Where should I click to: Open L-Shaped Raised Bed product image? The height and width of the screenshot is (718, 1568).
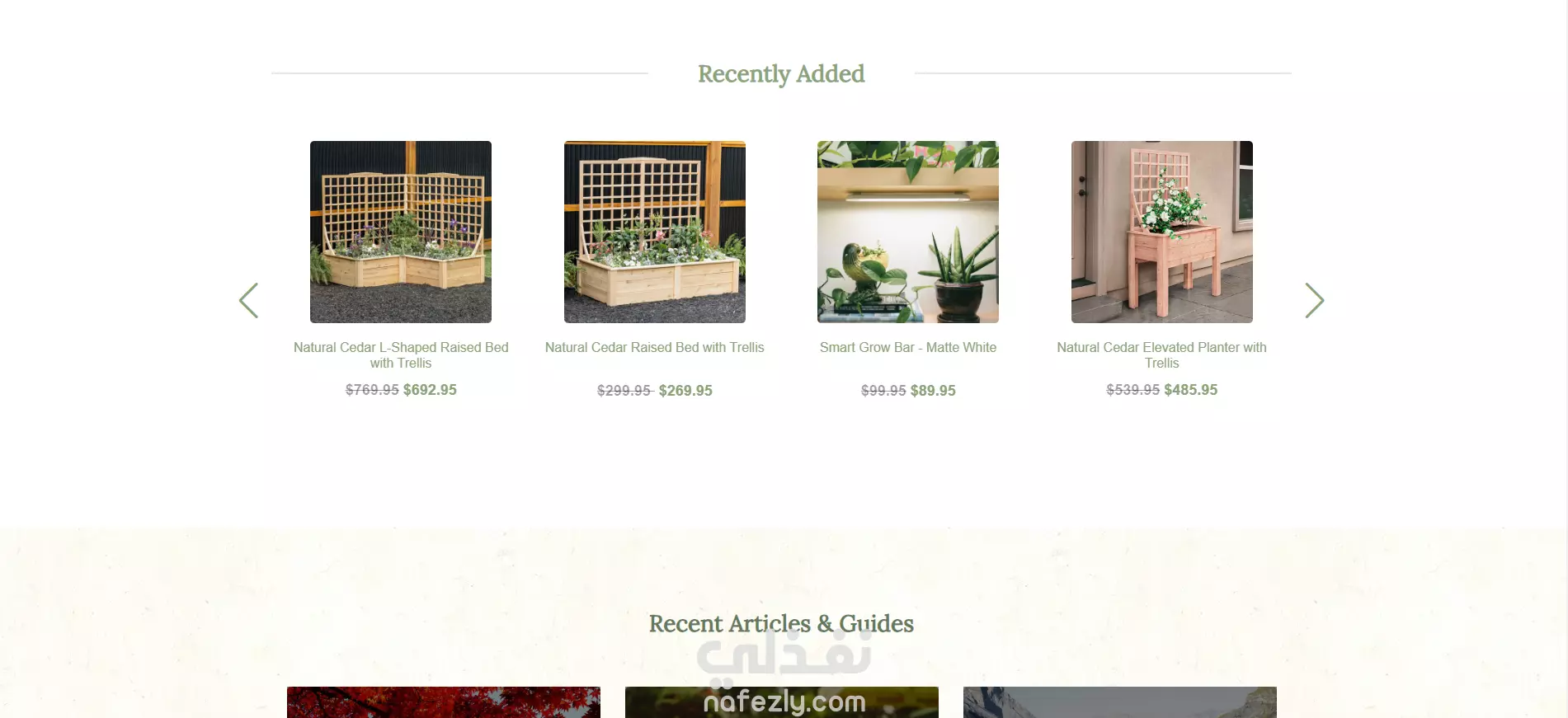401,232
